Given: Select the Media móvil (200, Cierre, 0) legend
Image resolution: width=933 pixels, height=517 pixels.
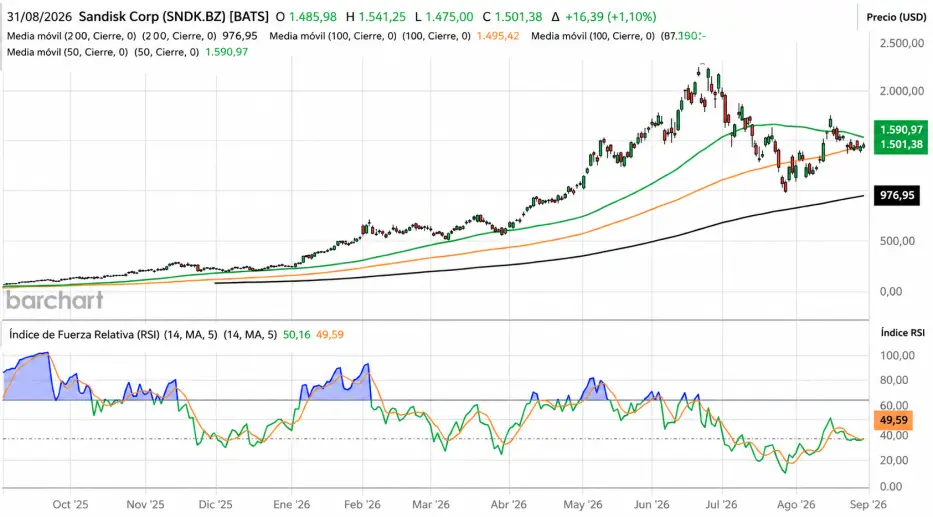Looking at the screenshot, I should click(71, 36).
